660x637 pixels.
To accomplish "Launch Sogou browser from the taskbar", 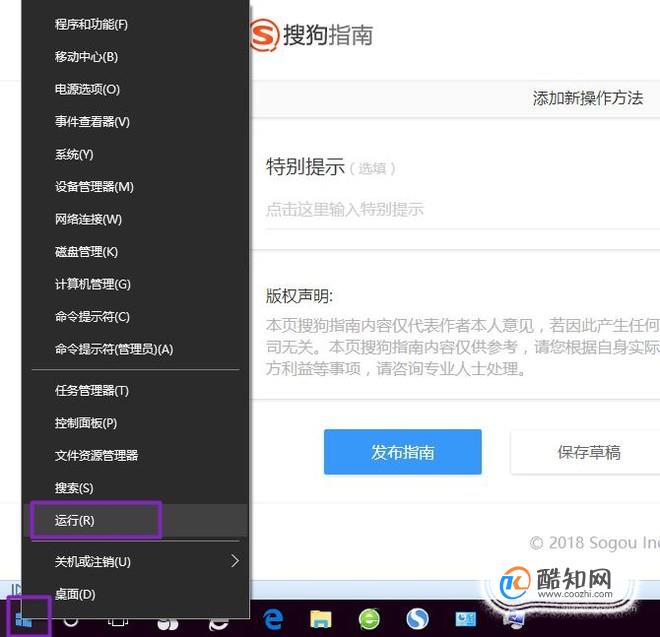I will point(418,619).
